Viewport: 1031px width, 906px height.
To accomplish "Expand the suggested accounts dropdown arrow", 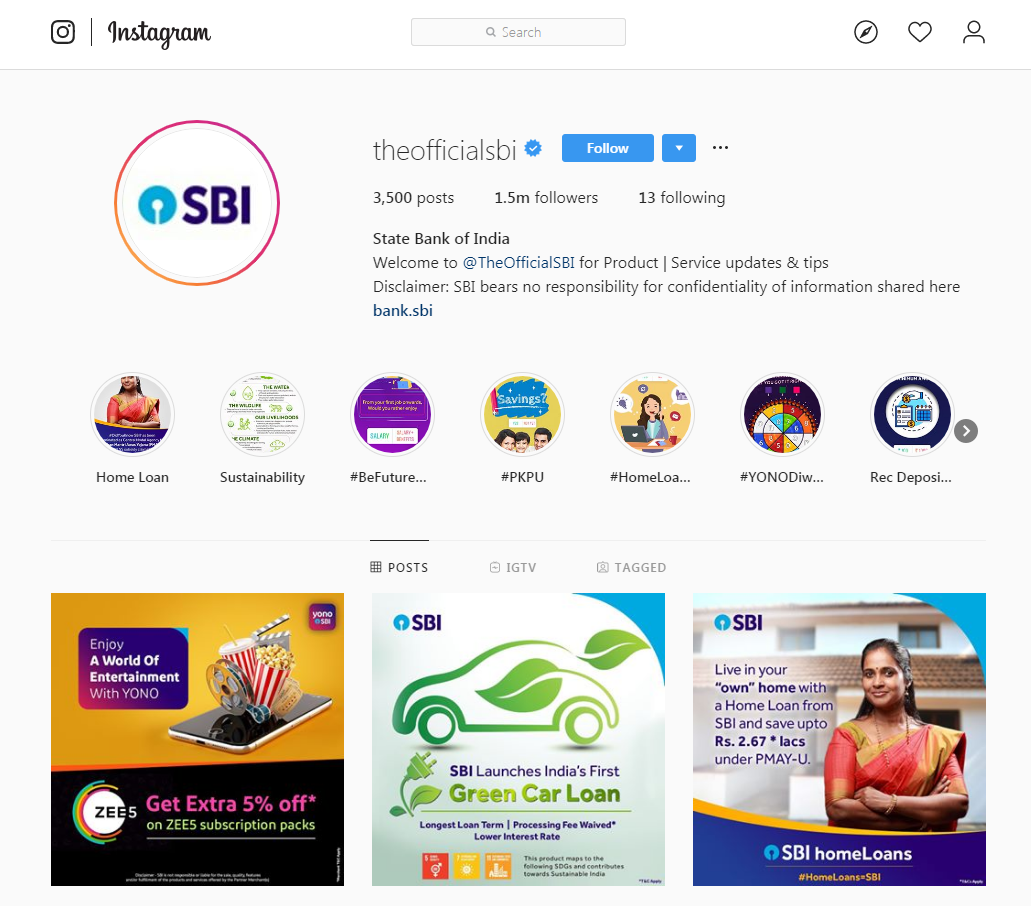I will click(679, 148).
